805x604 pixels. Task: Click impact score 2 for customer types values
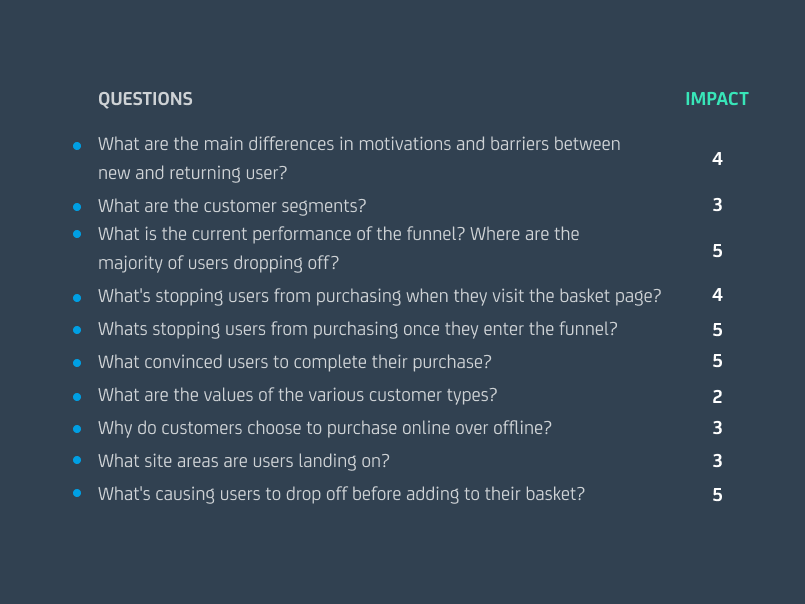pos(717,397)
